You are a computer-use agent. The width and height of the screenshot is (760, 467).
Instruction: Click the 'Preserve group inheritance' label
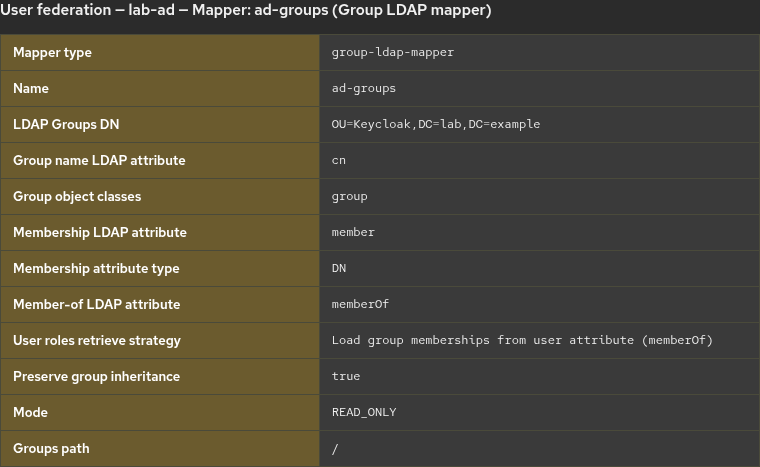click(x=96, y=376)
